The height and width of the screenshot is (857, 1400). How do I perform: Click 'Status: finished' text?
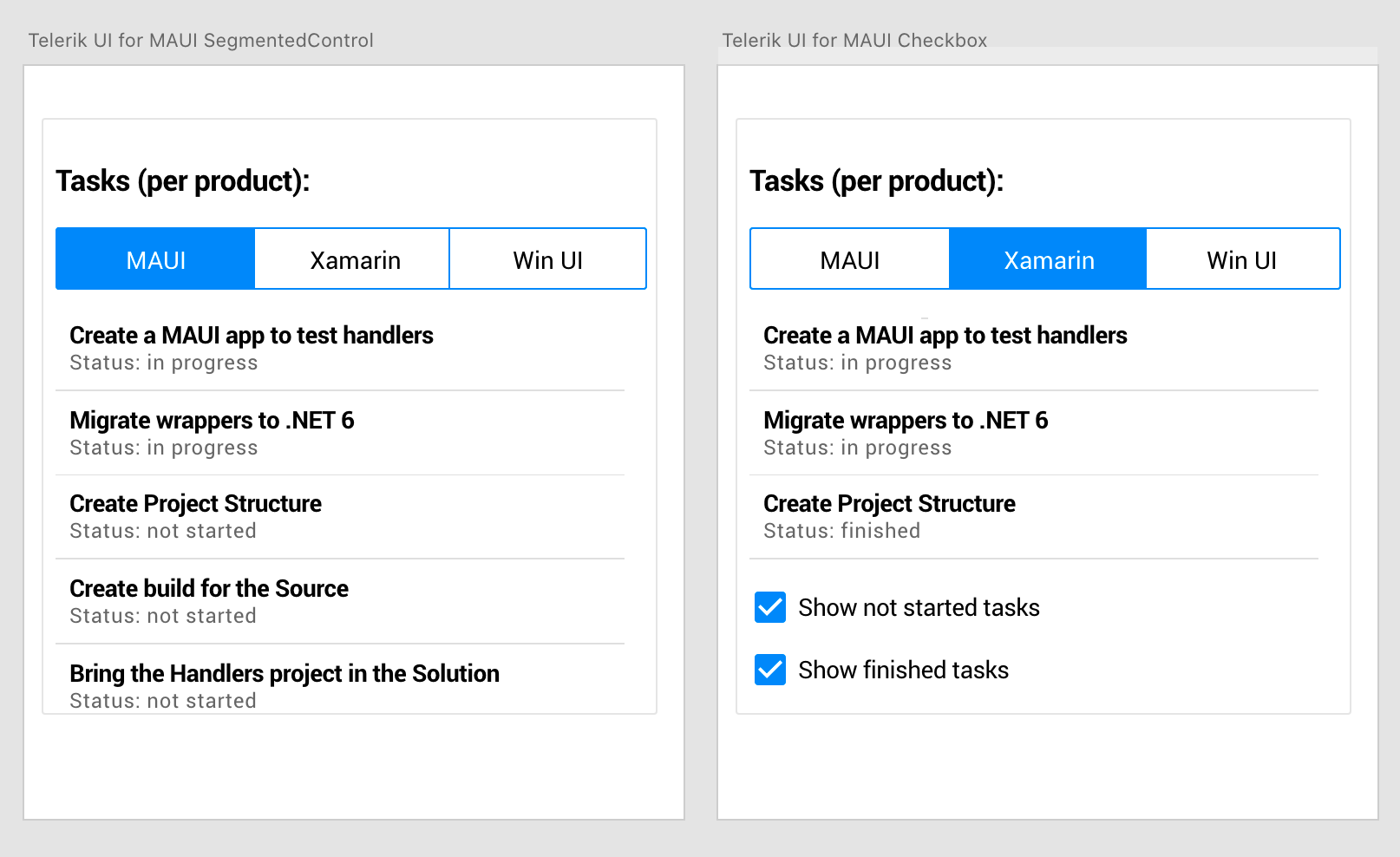841,531
